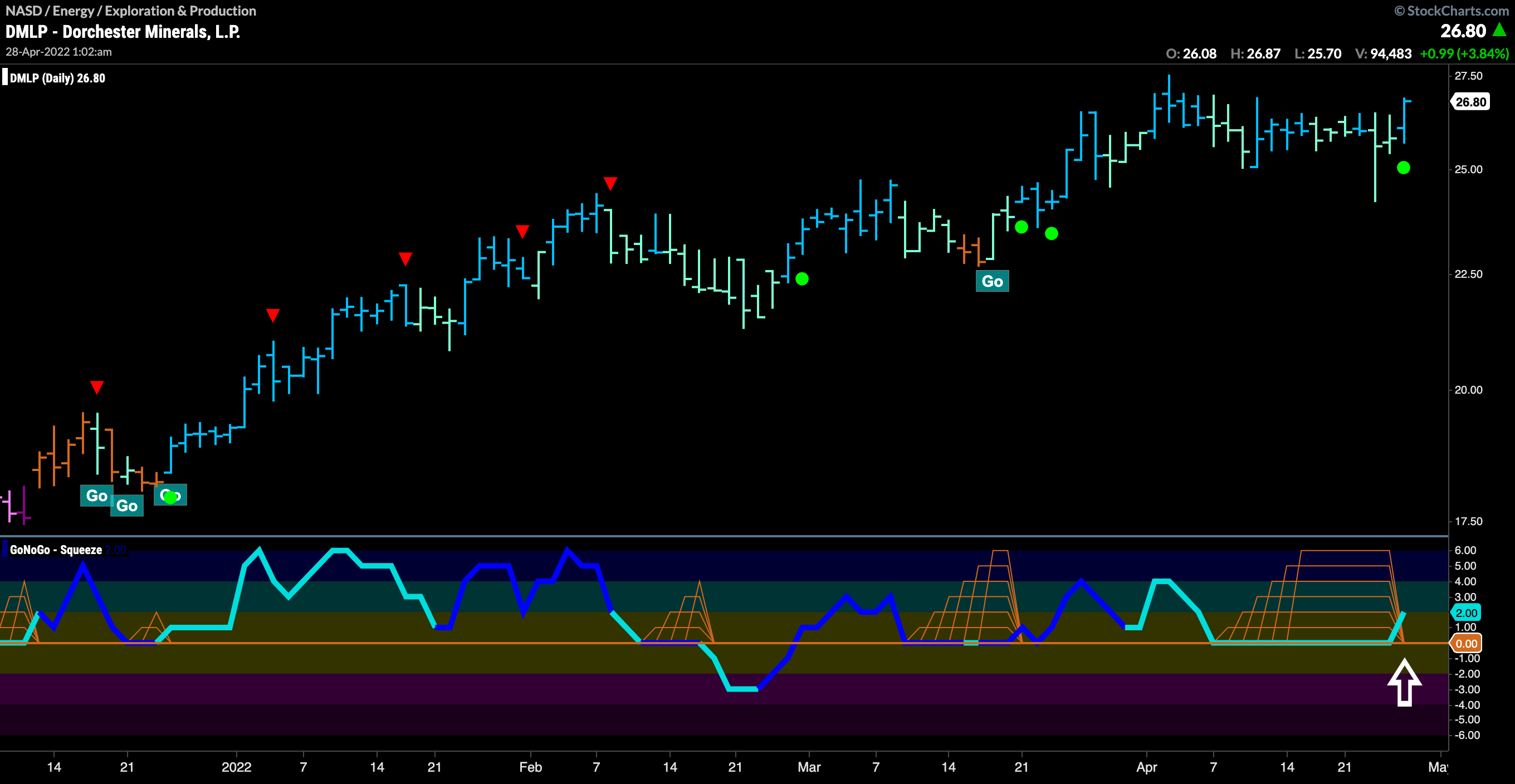
Task: Click the GoNoGo - Squeeze indicator label
Action: pos(56,550)
